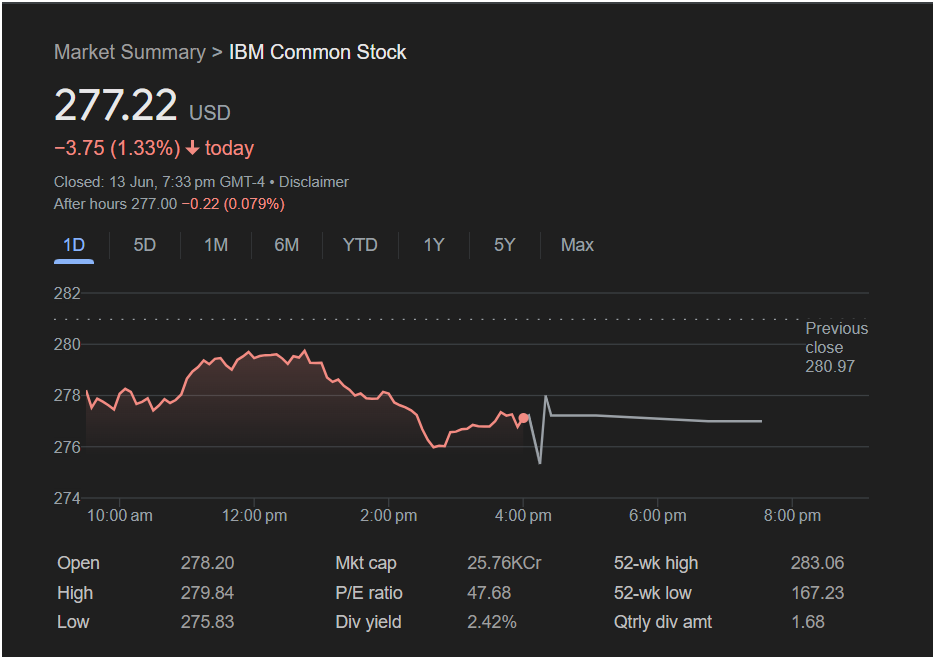Screen dimensions: 935x659
Task: Click the USD currency label
Action: tap(210, 113)
